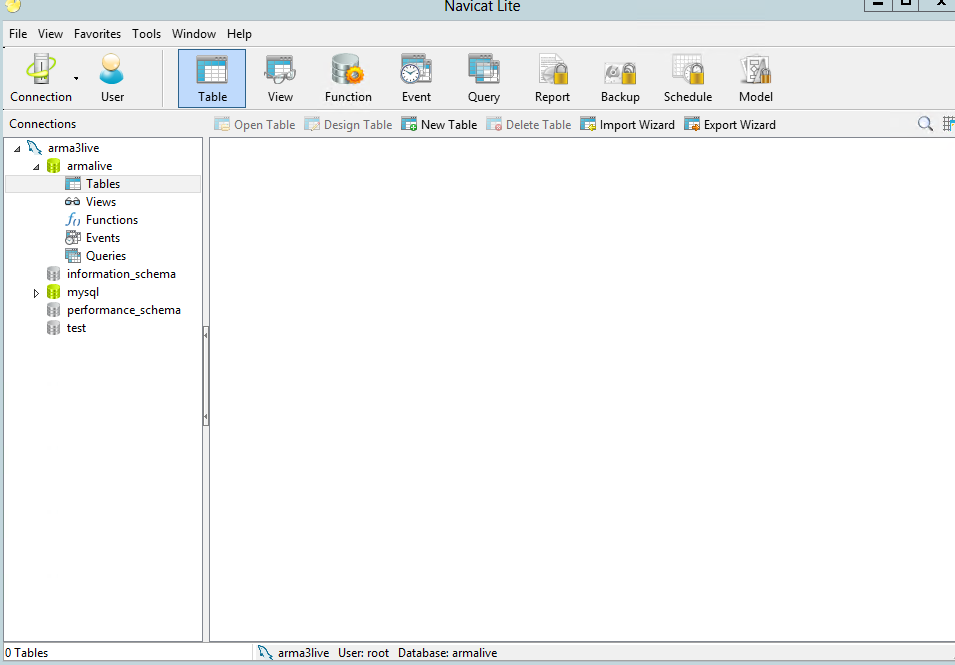Open the Connection dropdown arrow

76,78
